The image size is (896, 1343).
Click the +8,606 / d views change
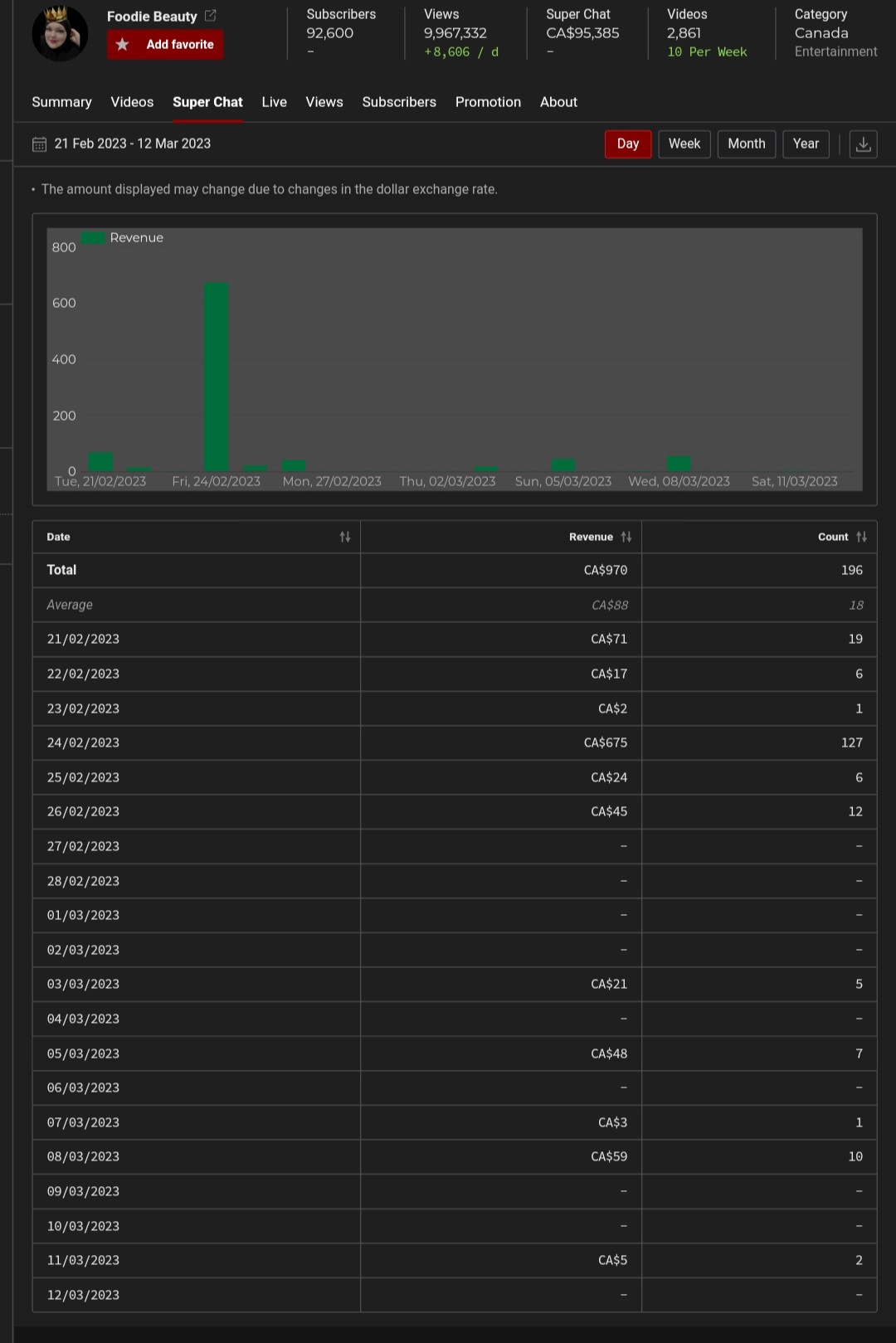click(x=461, y=52)
